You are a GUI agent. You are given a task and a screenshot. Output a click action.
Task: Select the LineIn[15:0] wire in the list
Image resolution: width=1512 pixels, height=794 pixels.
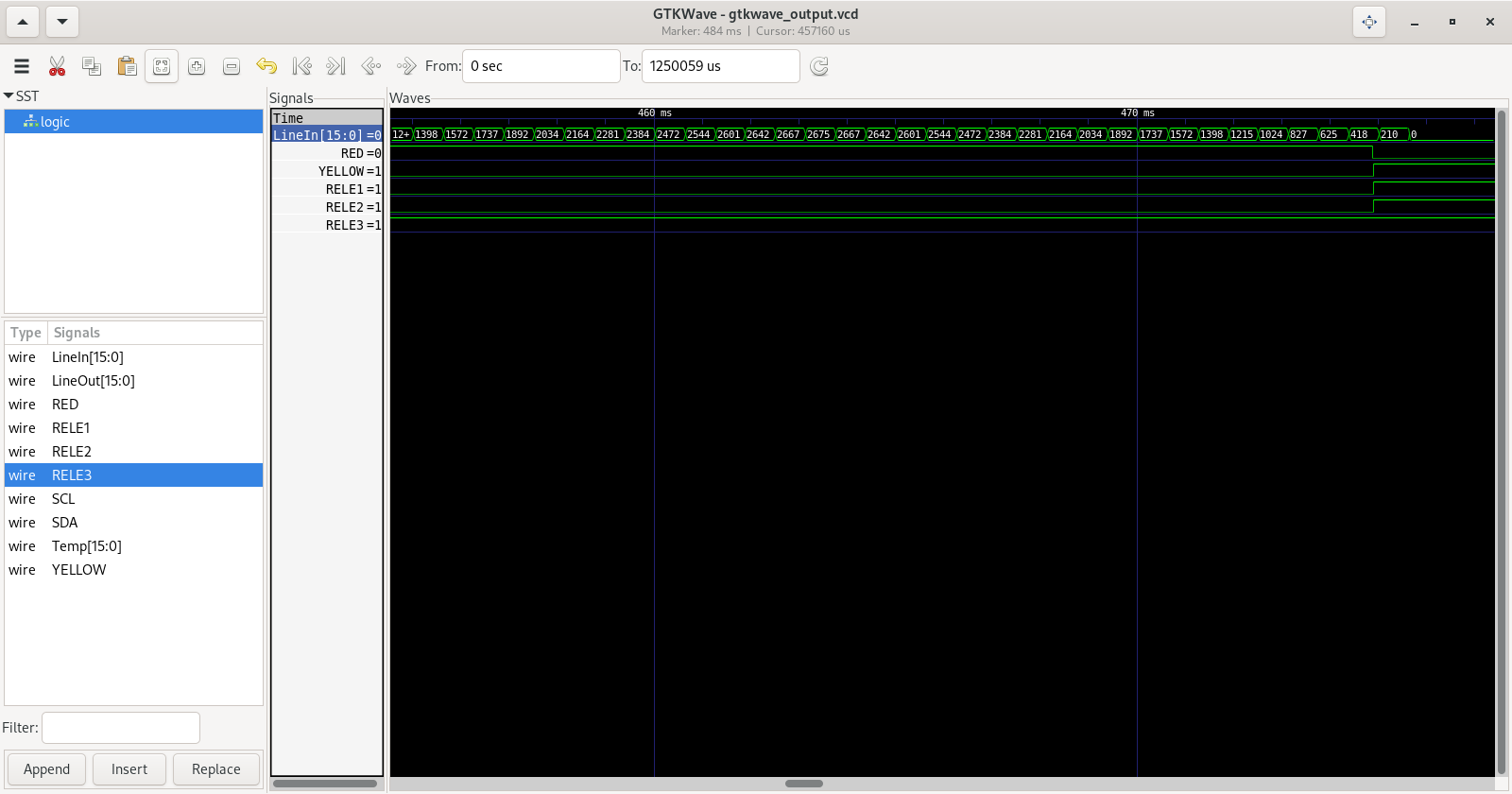point(133,357)
